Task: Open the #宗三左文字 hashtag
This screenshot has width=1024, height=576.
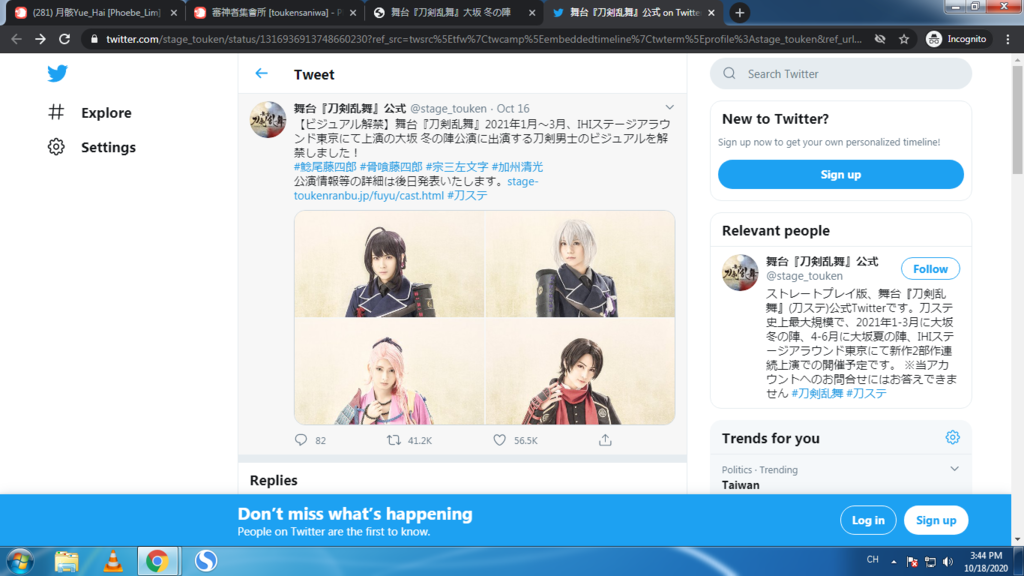Action: tap(457, 167)
